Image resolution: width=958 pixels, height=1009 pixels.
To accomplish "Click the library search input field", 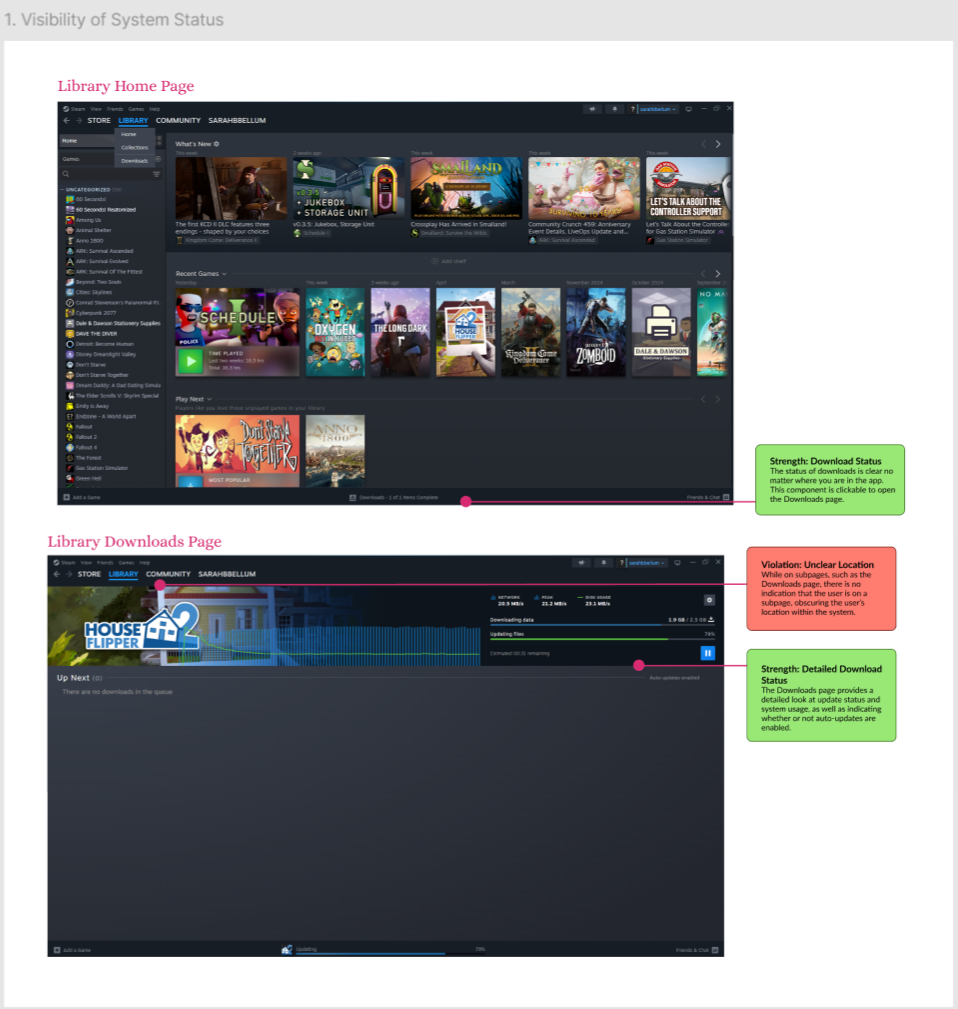I will click(109, 174).
